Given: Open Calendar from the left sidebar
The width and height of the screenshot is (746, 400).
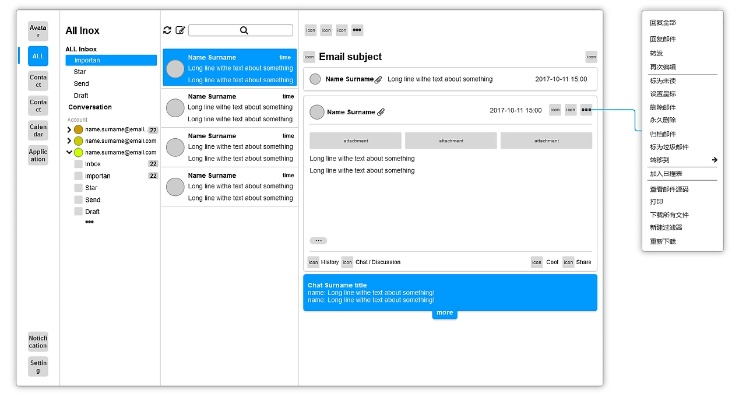Looking at the screenshot, I should (x=37, y=130).
